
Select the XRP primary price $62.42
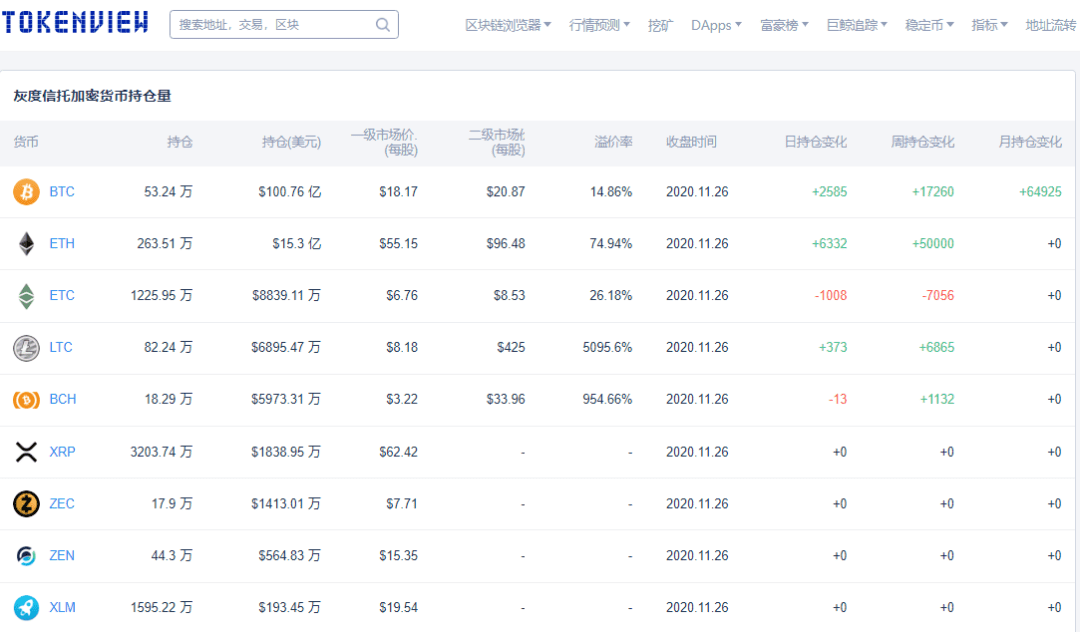(398, 452)
